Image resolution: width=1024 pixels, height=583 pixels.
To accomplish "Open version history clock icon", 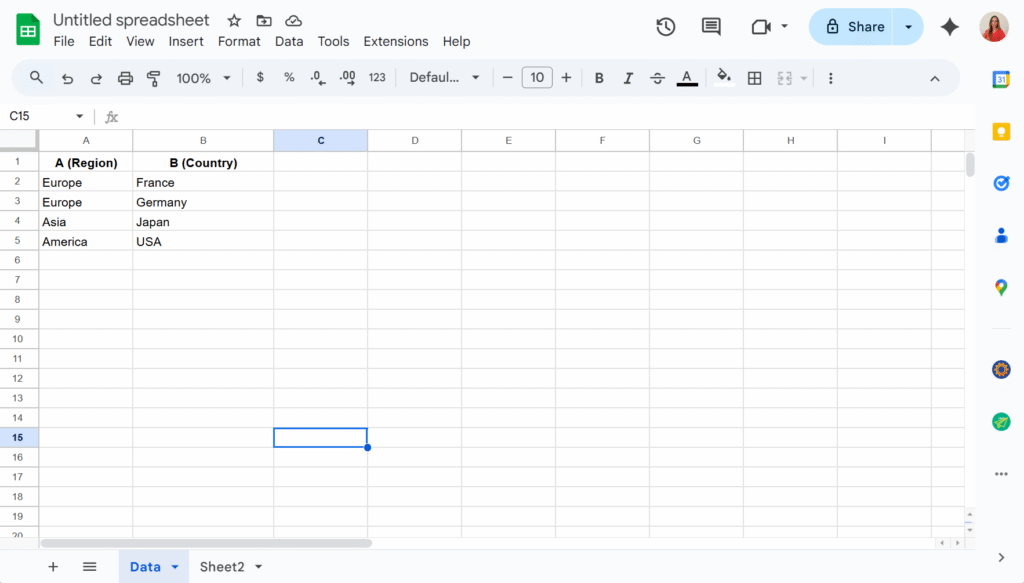I will (x=666, y=27).
